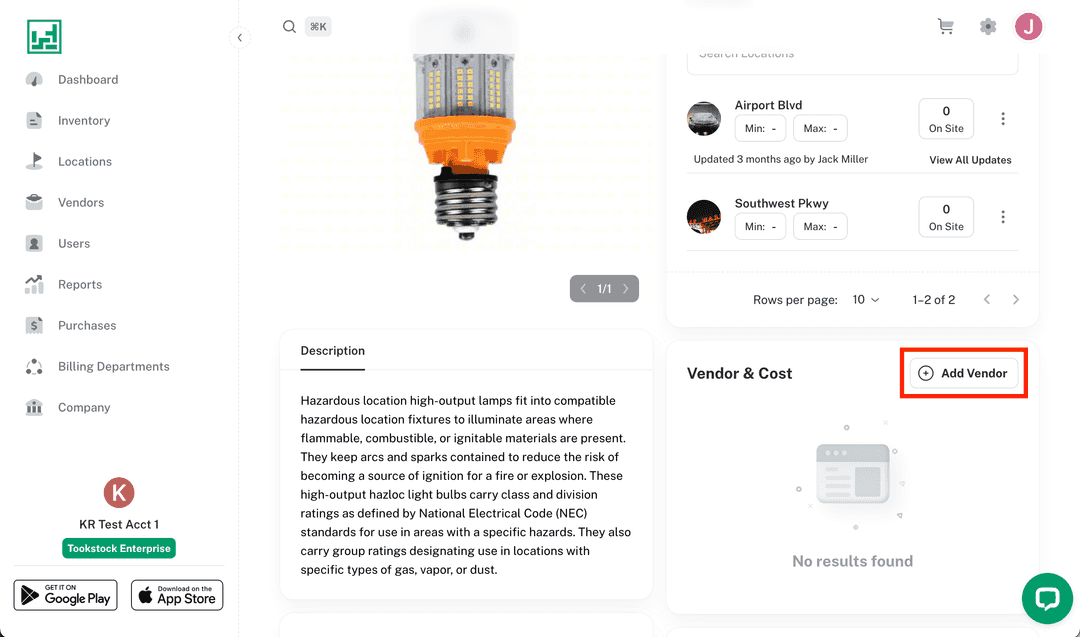Image resolution: width=1080 pixels, height=637 pixels.
Task: Open the live chat bubble
Action: pos(1047,598)
